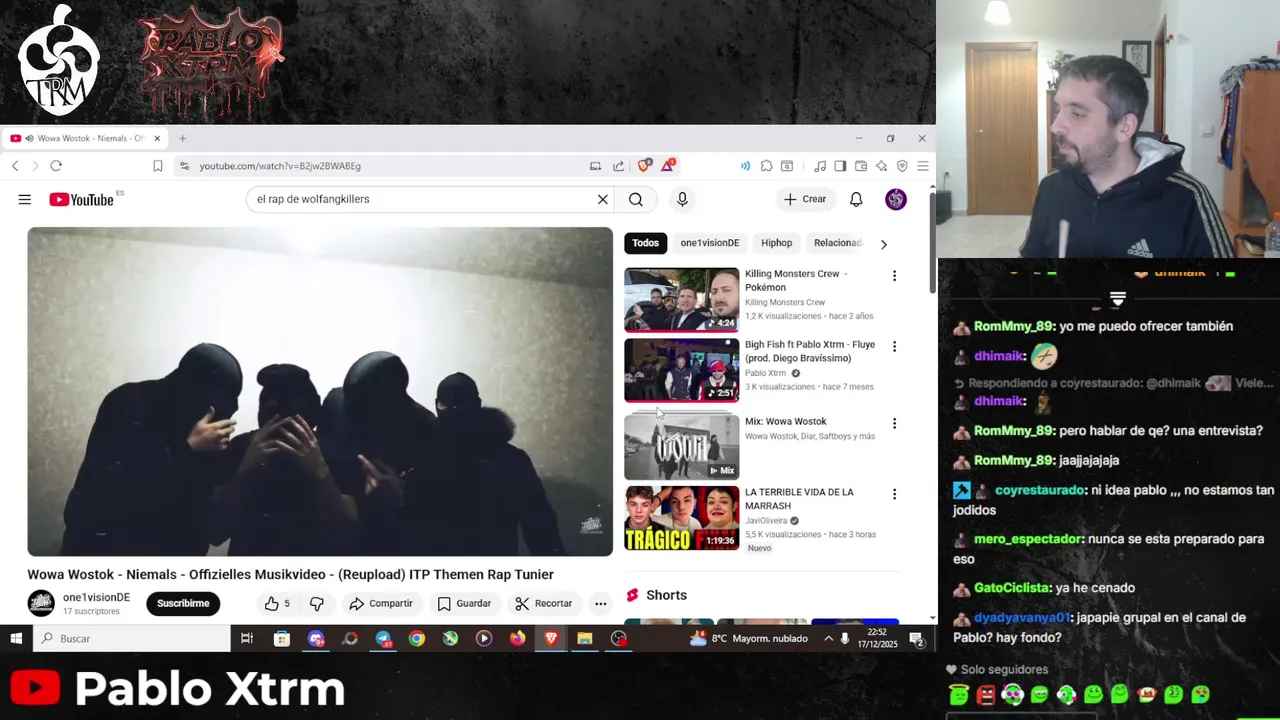The width and height of the screenshot is (1280, 720).
Task: Select the Todos filter chip
Action: (645, 243)
